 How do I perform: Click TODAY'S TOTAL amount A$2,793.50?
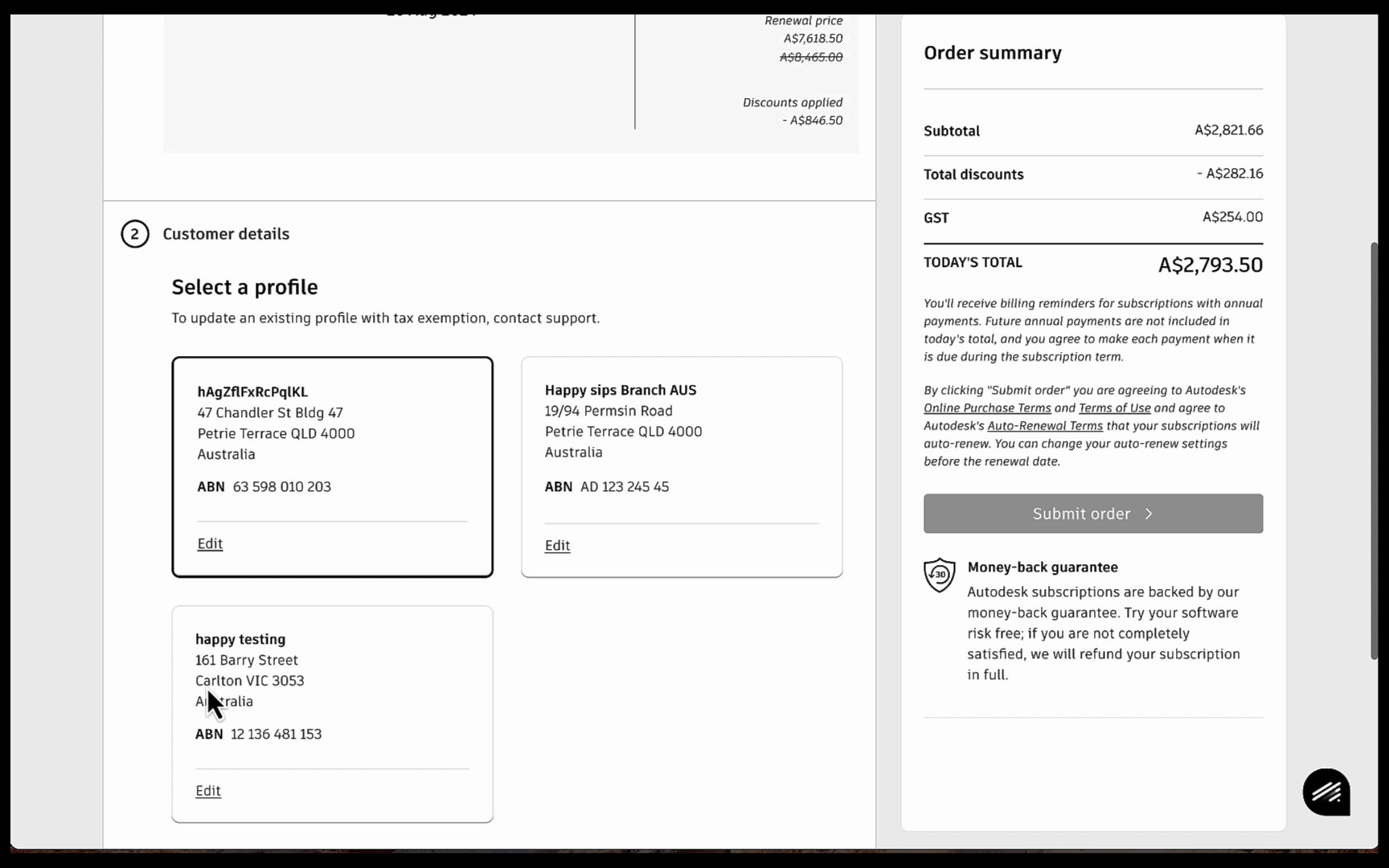(1210, 264)
